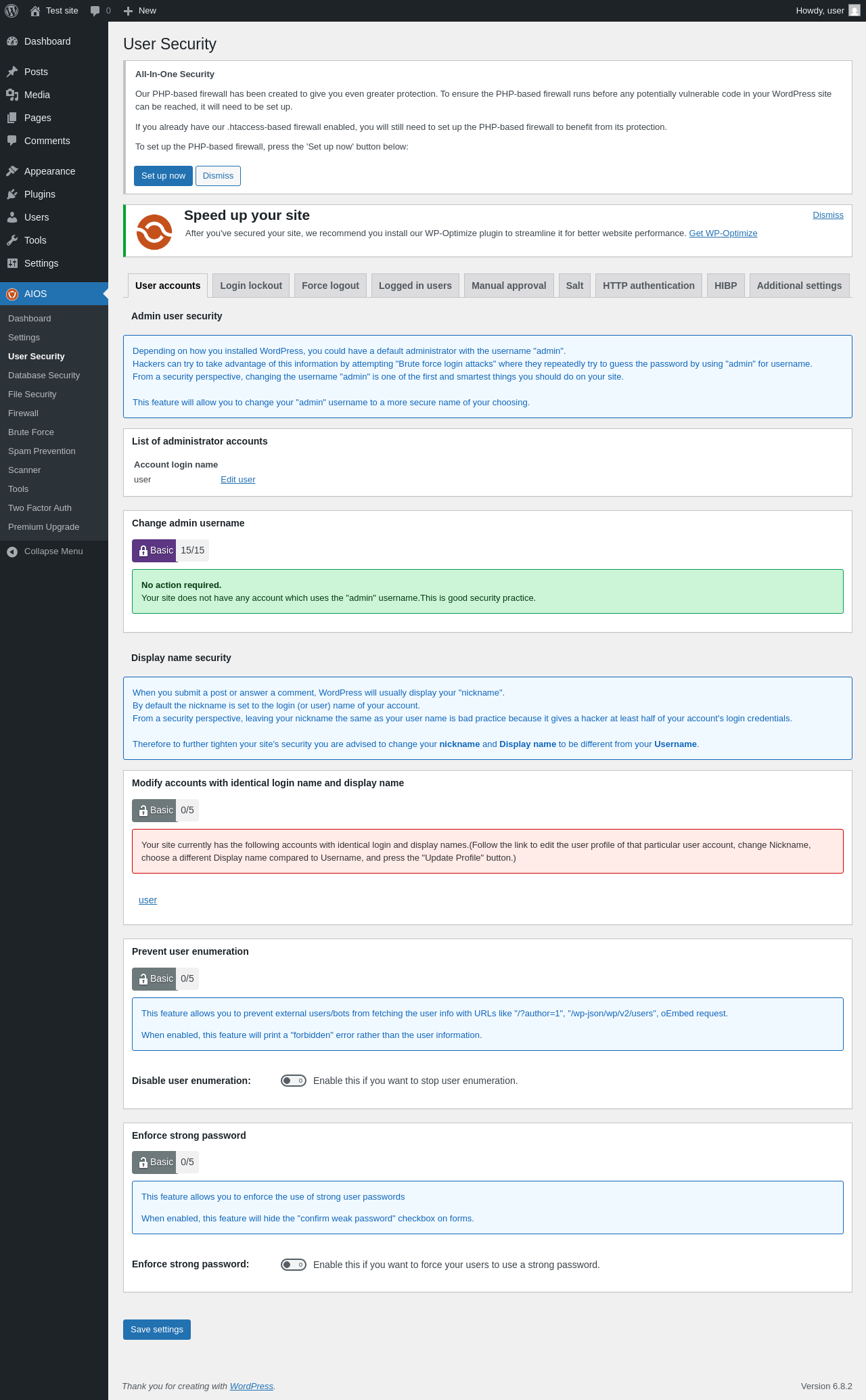Select the User accounts tab
Image resolution: width=866 pixels, height=1400 pixels.
pos(168,286)
